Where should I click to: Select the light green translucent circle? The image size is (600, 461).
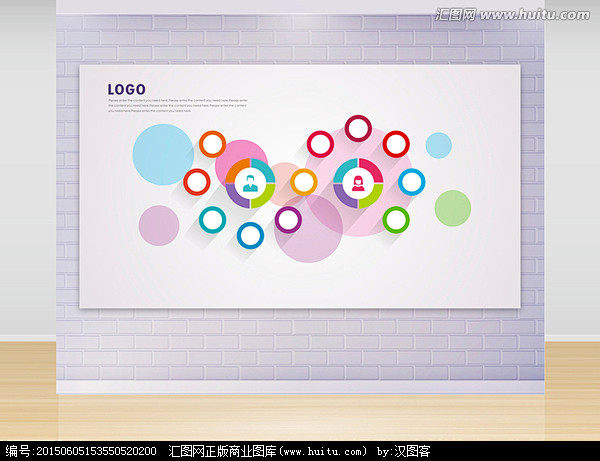coord(452,208)
